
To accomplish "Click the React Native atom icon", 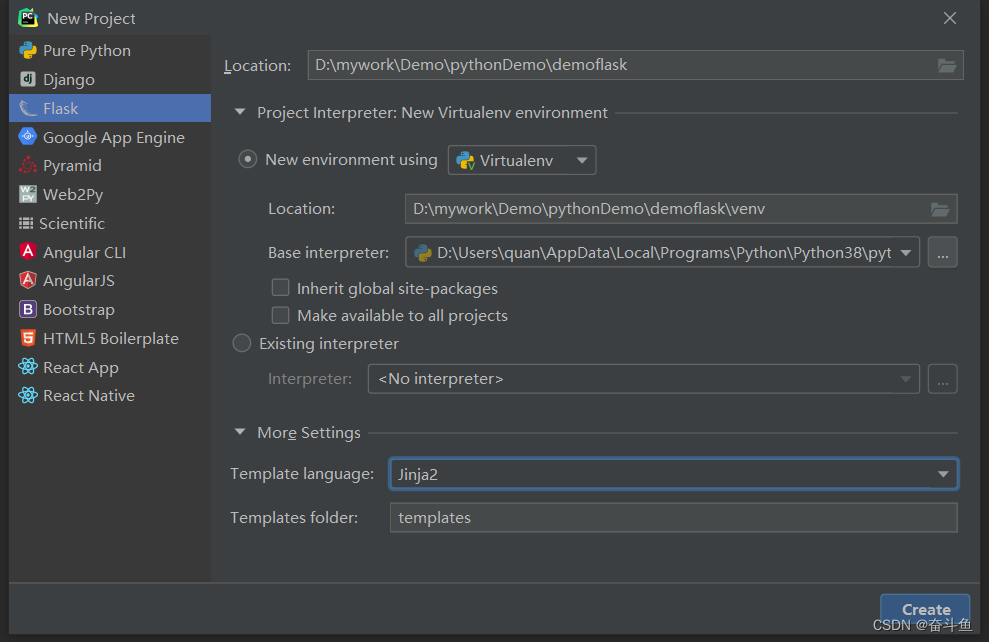I will tap(28, 395).
